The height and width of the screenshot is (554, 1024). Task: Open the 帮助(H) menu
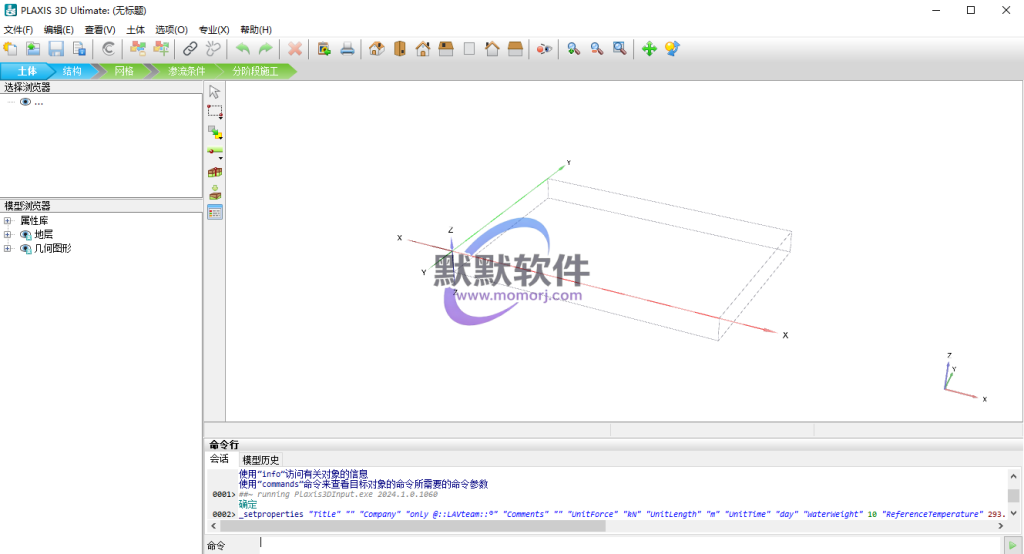coord(255,29)
